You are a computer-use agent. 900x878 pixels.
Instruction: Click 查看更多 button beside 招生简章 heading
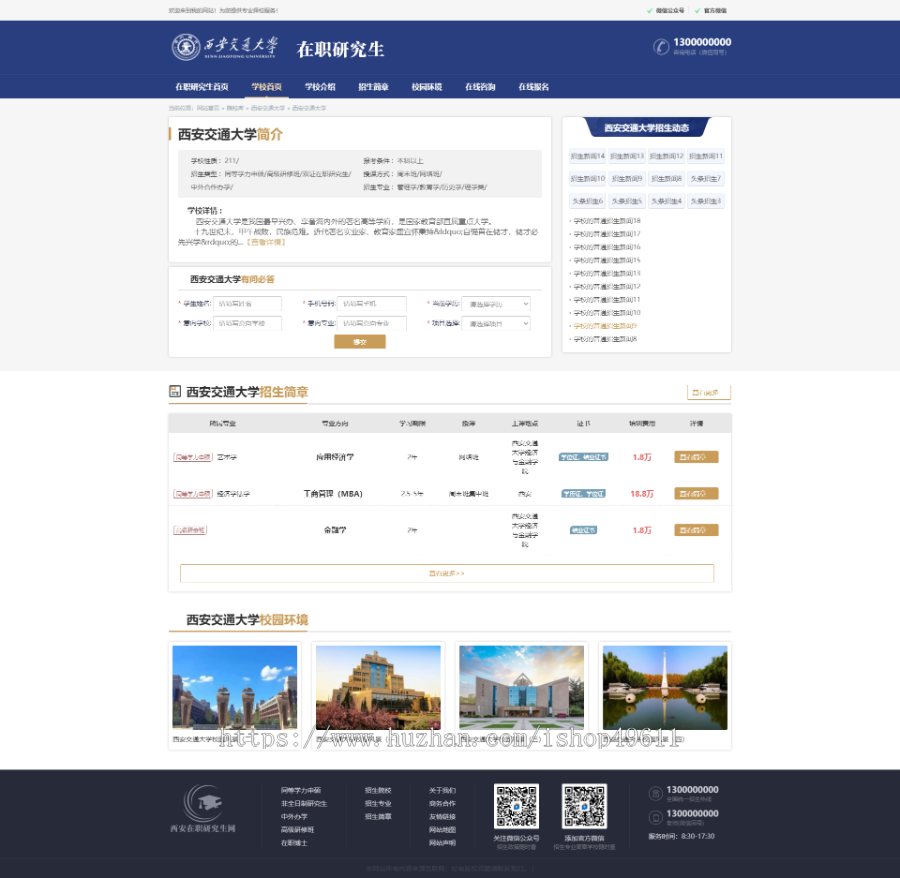coord(709,393)
